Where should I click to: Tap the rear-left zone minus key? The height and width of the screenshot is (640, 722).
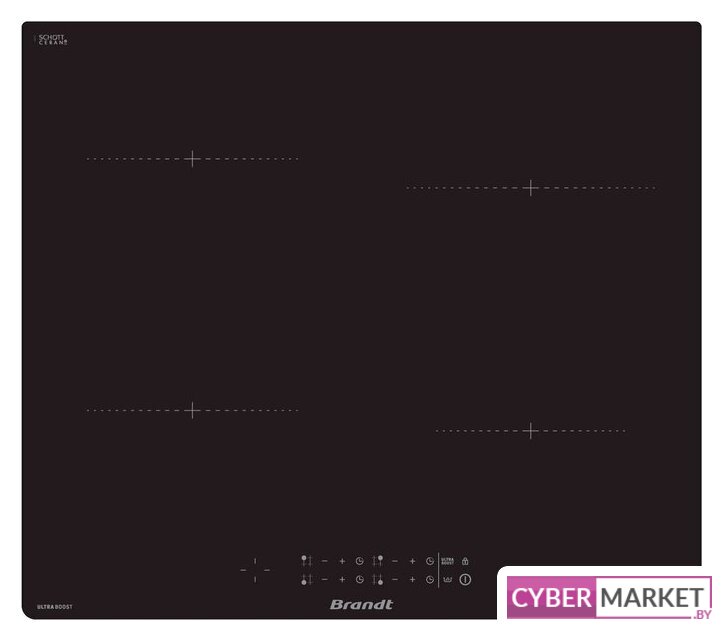click(324, 561)
